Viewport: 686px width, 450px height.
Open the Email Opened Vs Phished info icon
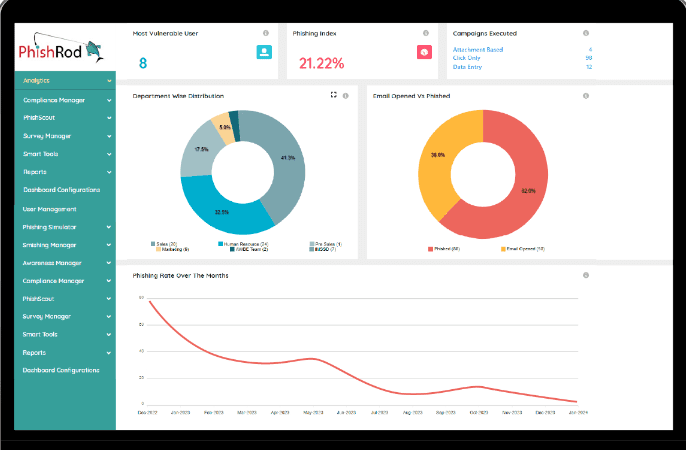click(585, 96)
